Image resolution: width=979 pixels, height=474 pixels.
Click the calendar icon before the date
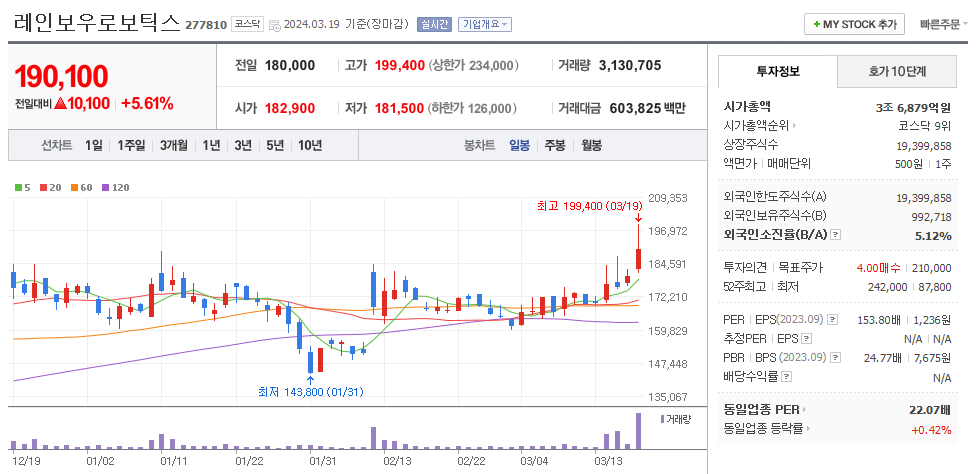pos(275,25)
